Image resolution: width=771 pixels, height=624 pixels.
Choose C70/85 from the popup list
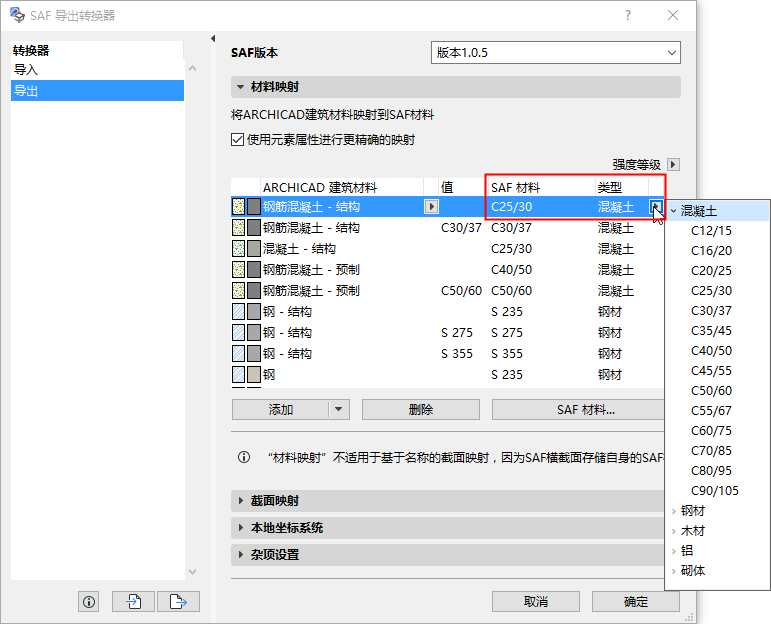(712, 451)
